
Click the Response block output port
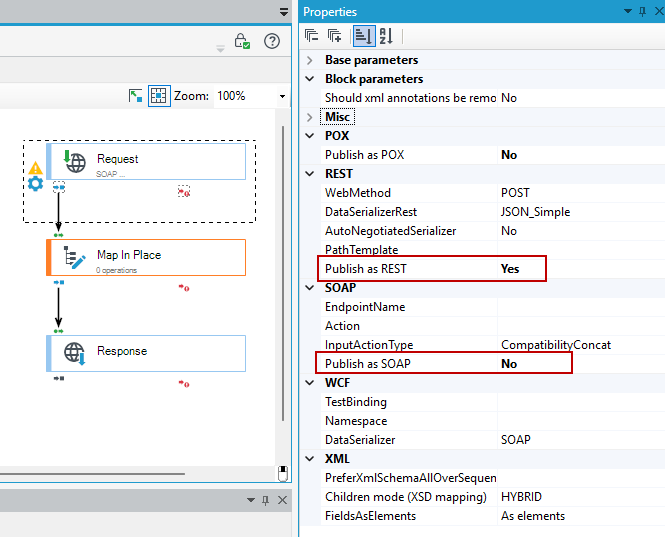pyautogui.click(x=59, y=378)
